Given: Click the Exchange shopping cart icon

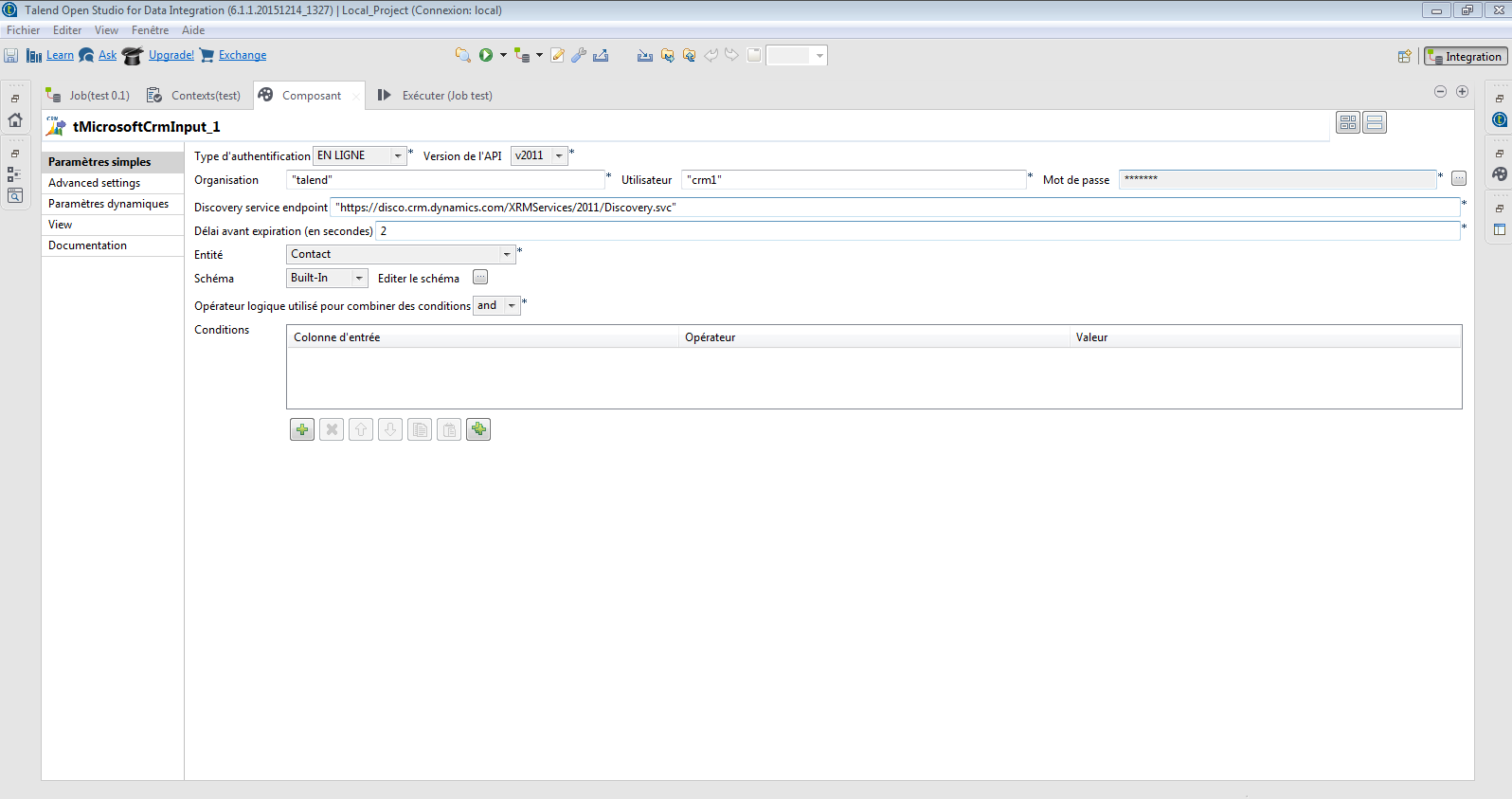Looking at the screenshot, I should (x=207, y=56).
